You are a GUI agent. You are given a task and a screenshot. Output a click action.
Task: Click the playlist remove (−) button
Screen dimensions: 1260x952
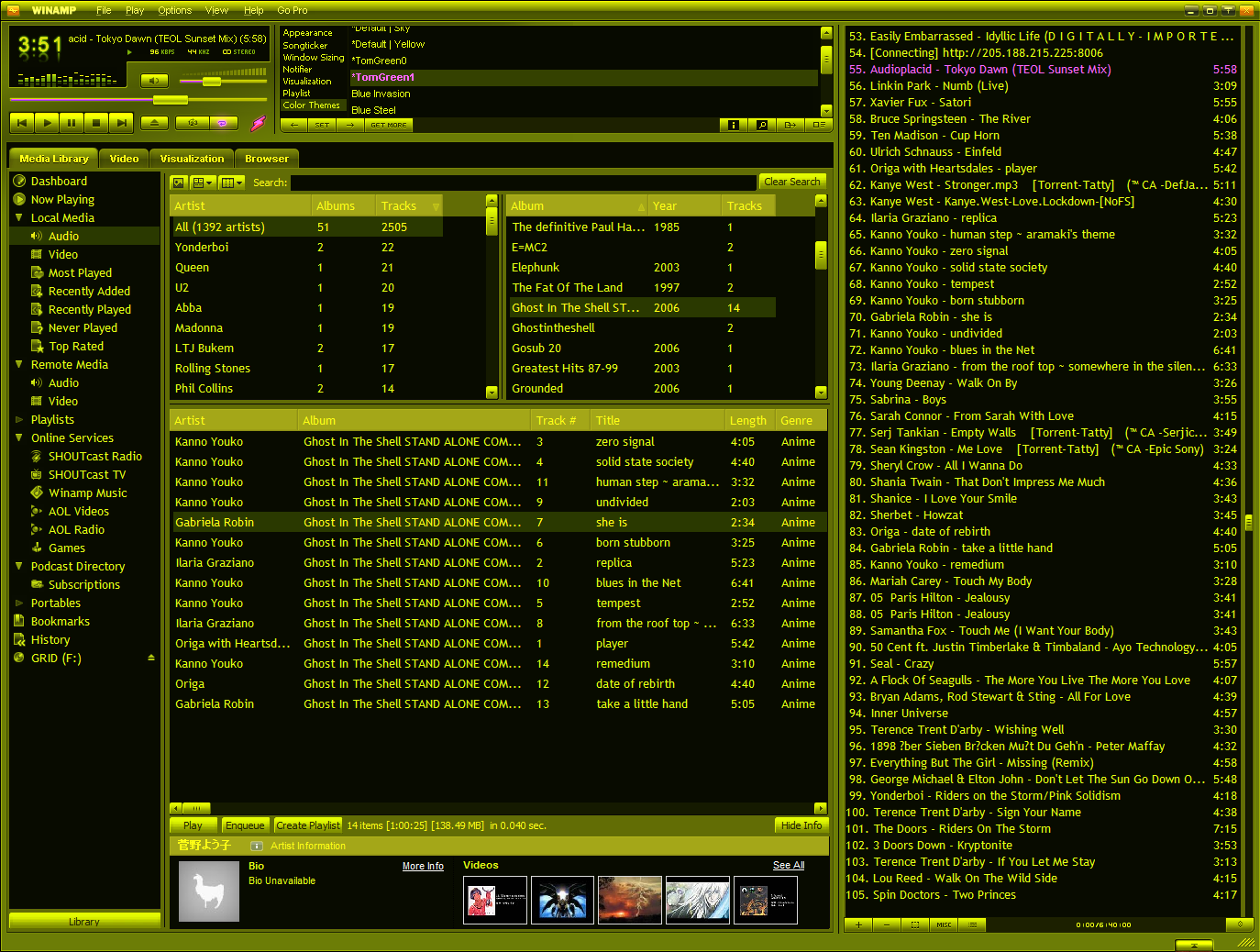887,924
